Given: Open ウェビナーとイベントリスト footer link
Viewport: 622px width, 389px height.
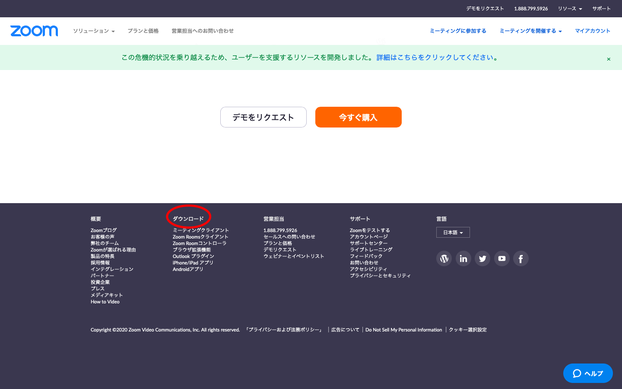Looking at the screenshot, I should (x=294, y=256).
